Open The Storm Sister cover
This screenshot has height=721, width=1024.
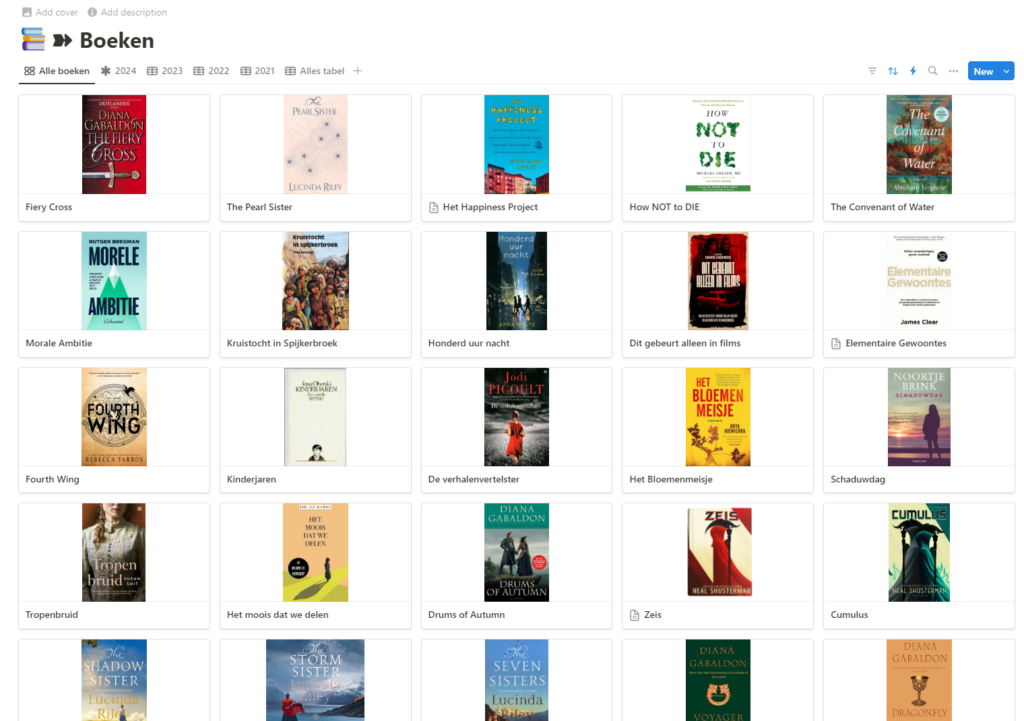(315, 680)
